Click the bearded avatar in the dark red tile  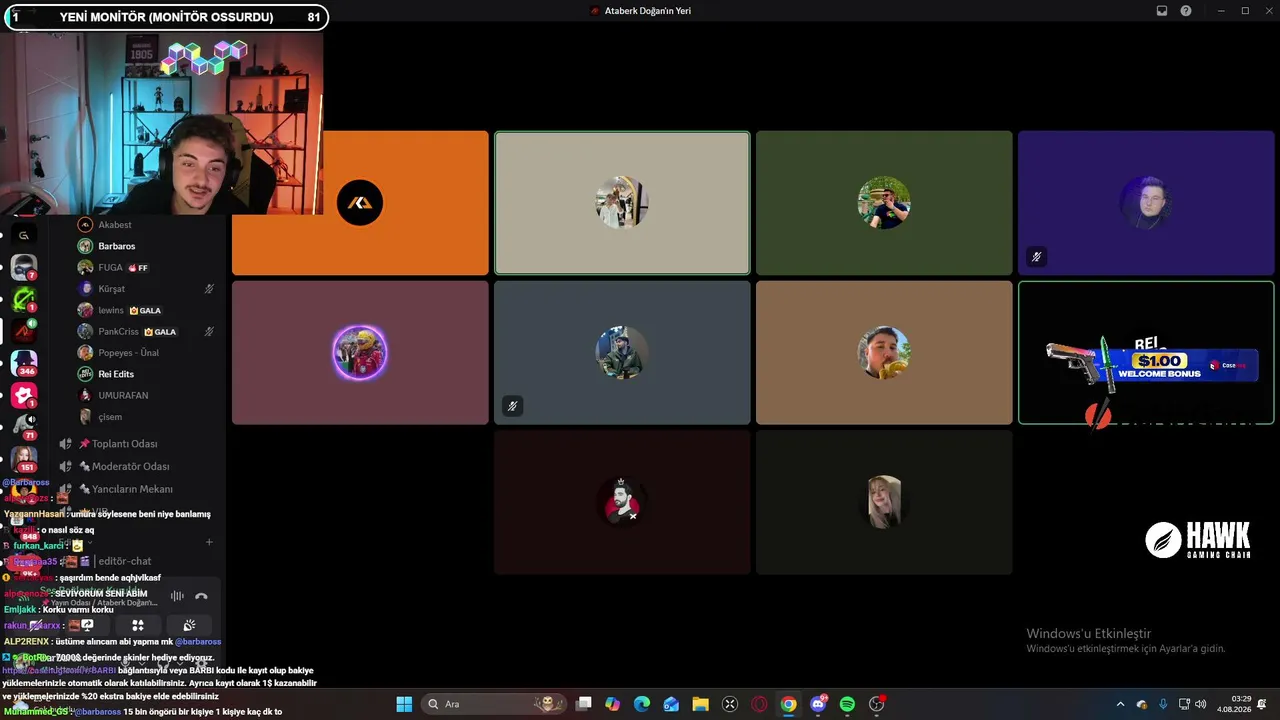[x=622, y=501]
